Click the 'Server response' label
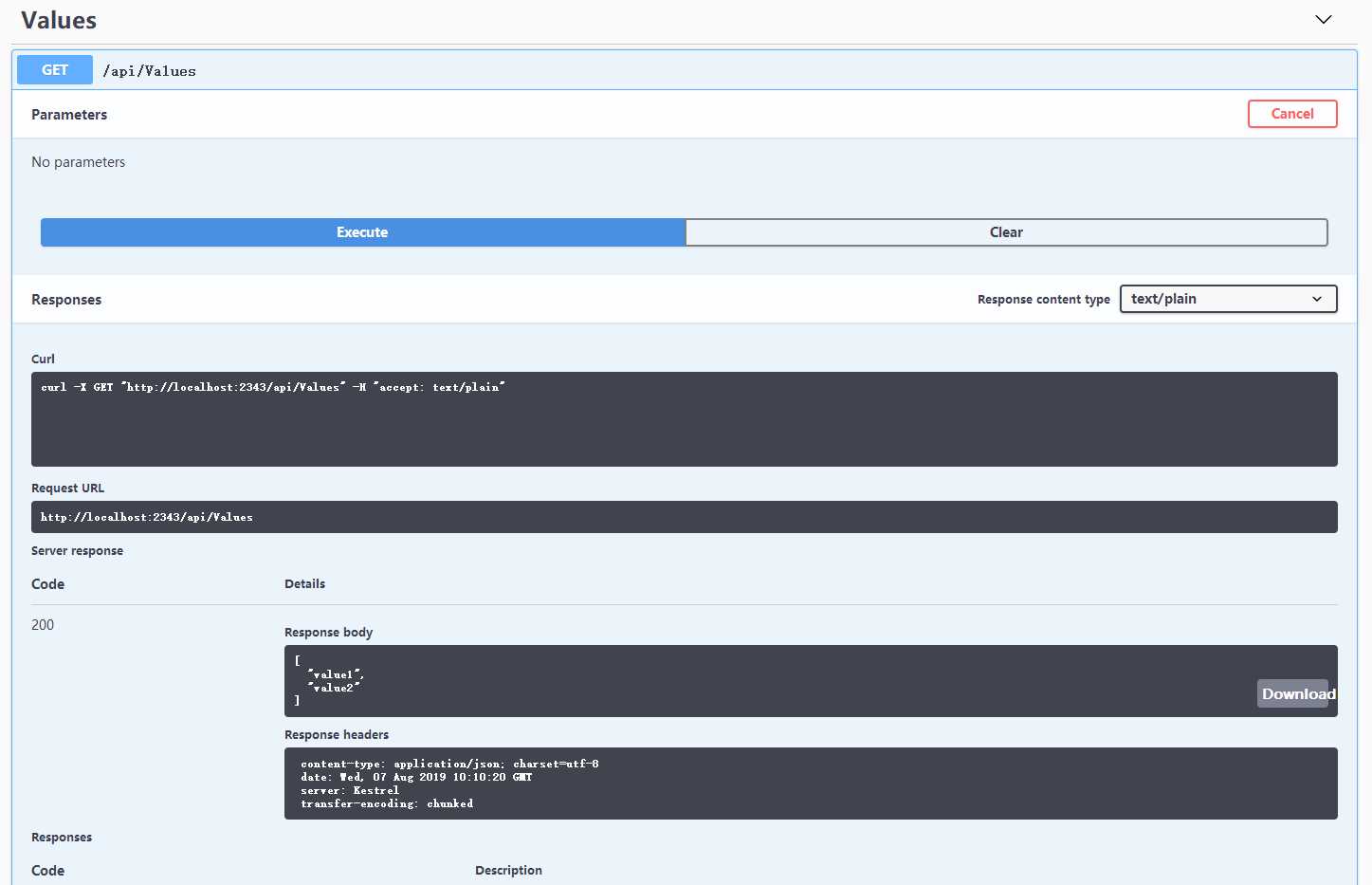 pos(77,551)
